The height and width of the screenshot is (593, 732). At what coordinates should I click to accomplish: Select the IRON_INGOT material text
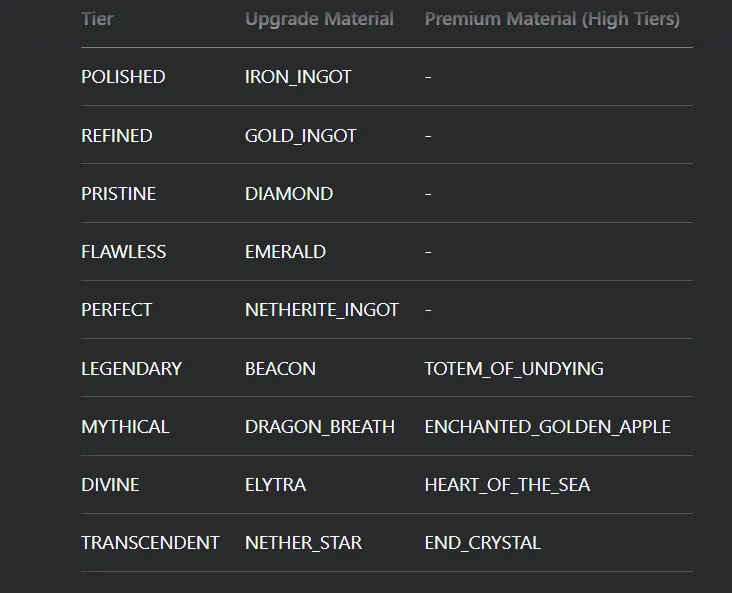click(x=298, y=77)
